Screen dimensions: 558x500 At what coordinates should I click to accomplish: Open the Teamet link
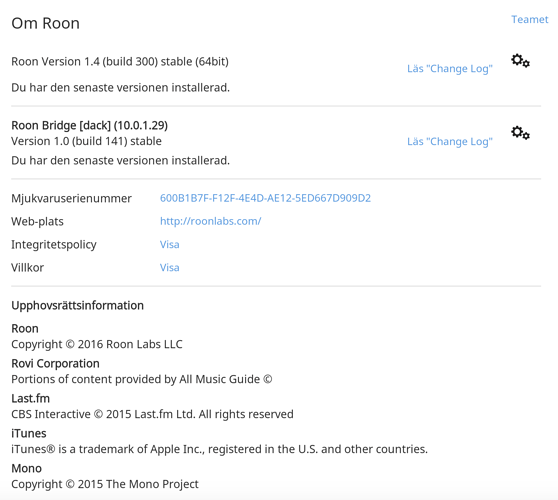tap(530, 20)
